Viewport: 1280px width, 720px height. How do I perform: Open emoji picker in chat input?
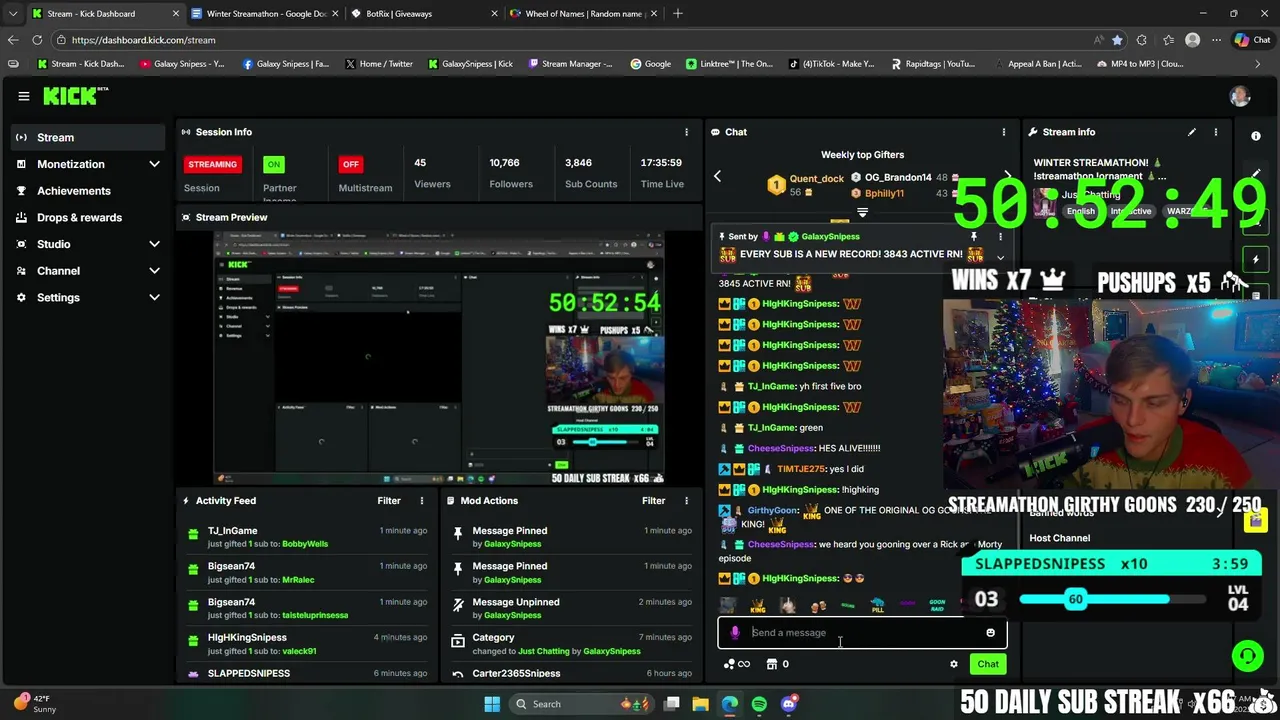coord(990,633)
